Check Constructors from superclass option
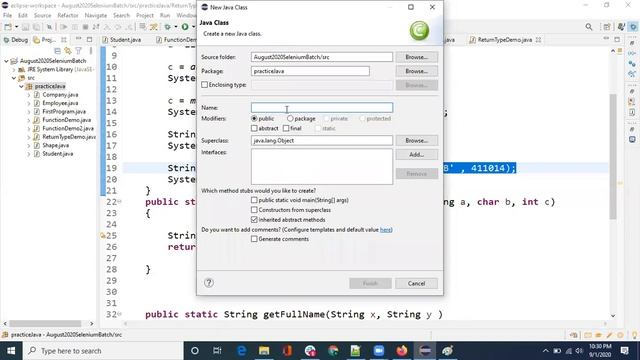640x360 pixels. (254, 210)
